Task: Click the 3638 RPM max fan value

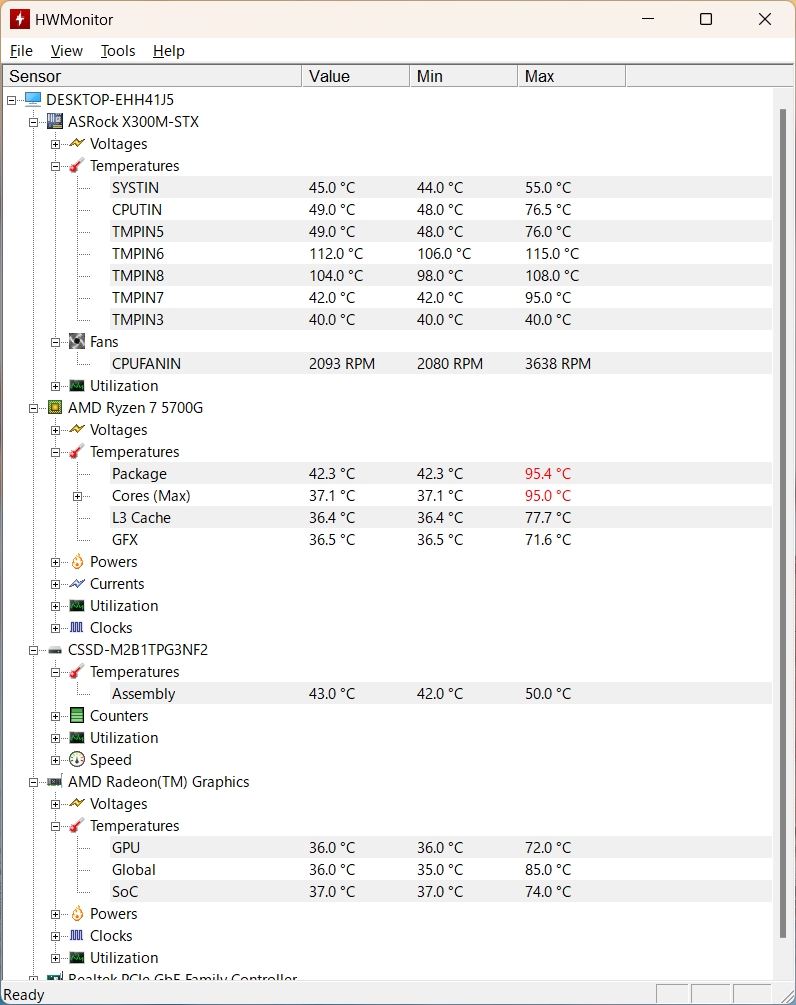Action: (558, 363)
